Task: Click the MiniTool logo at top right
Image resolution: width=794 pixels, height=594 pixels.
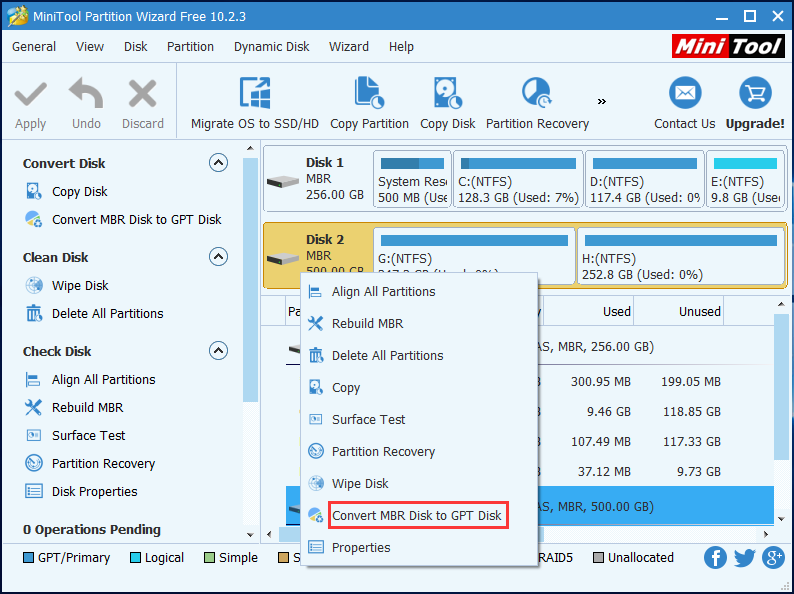Action: [x=729, y=47]
